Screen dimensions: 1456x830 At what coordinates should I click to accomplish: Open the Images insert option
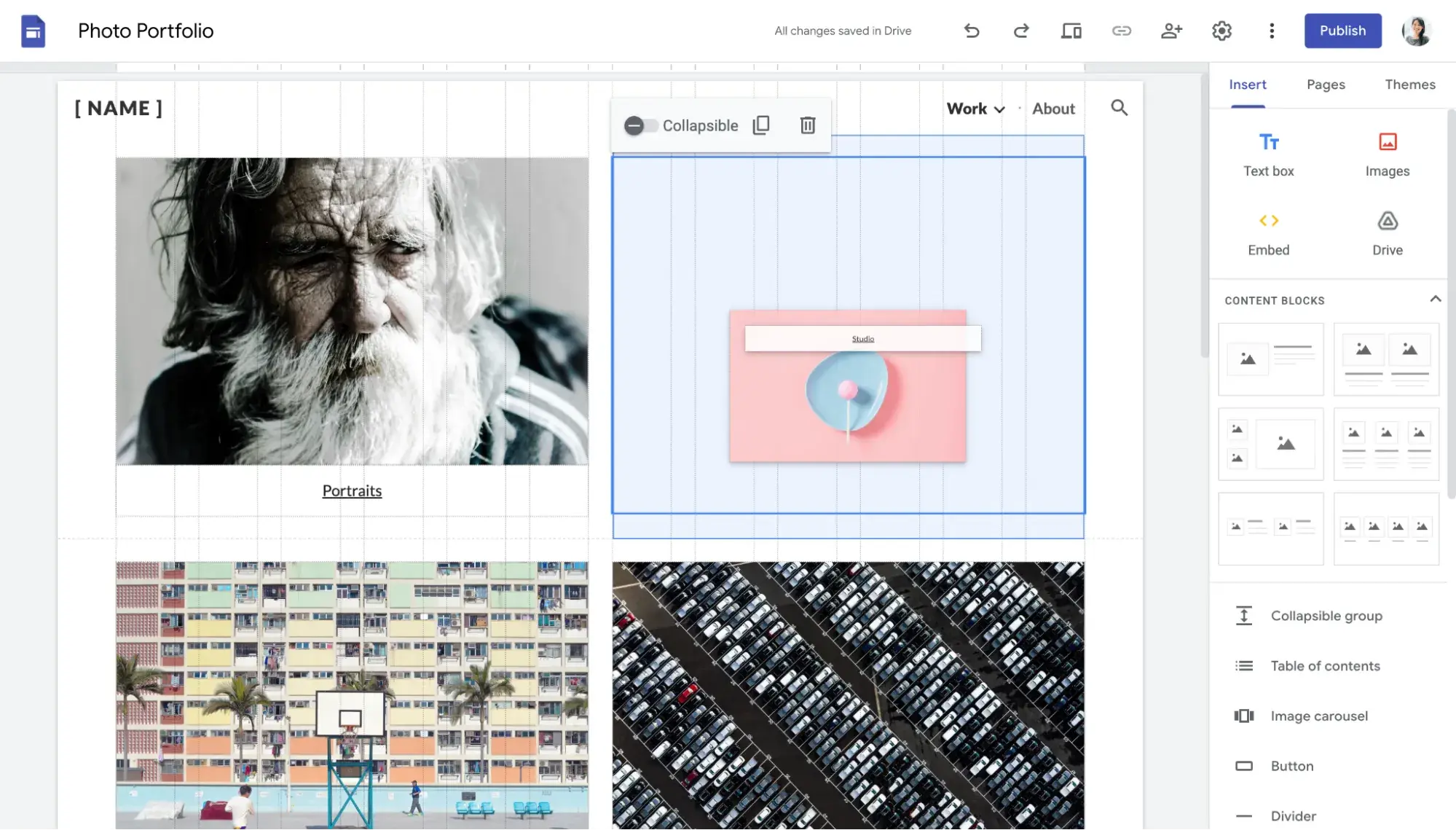1386,153
